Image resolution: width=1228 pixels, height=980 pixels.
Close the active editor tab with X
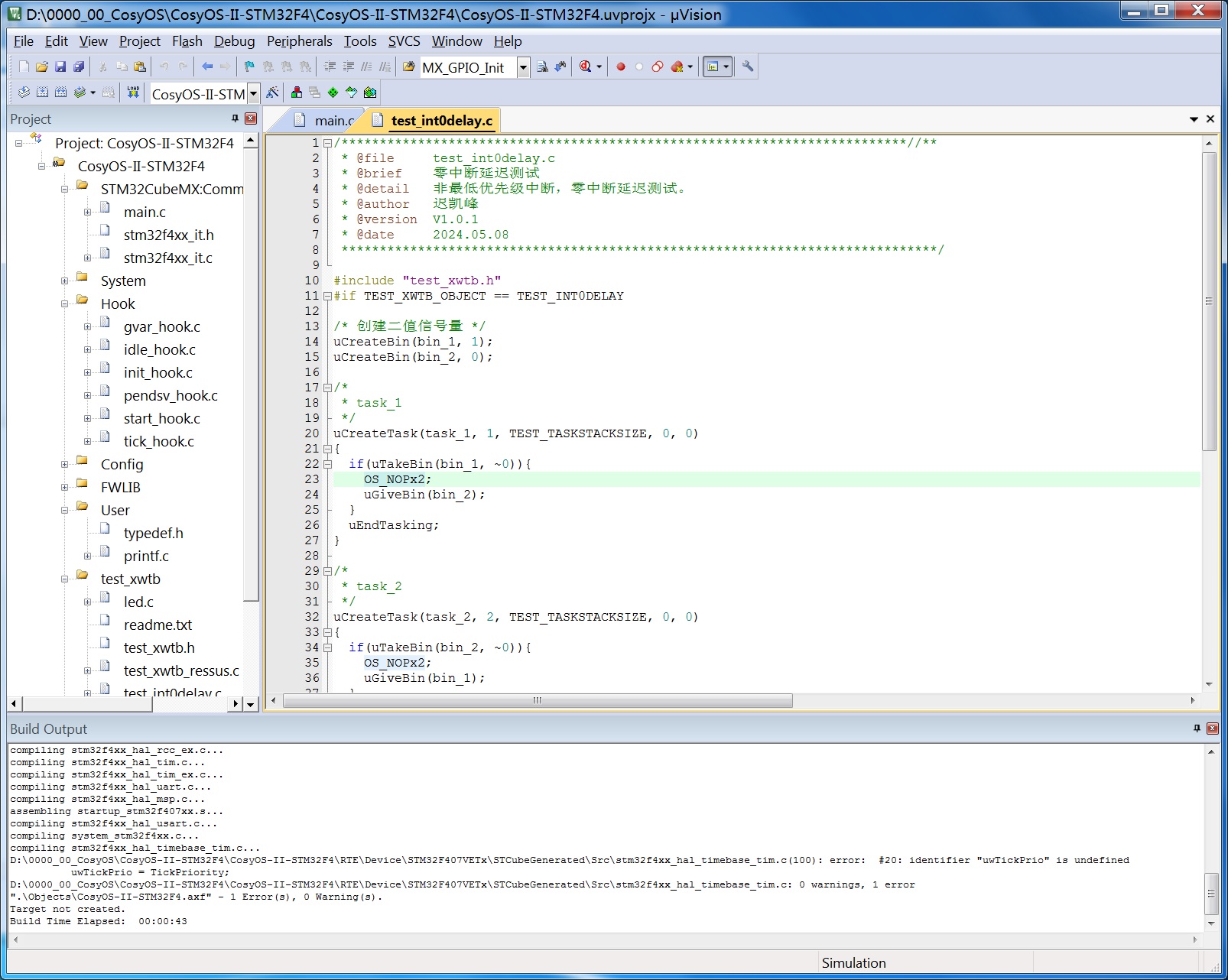(x=1210, y=119)
